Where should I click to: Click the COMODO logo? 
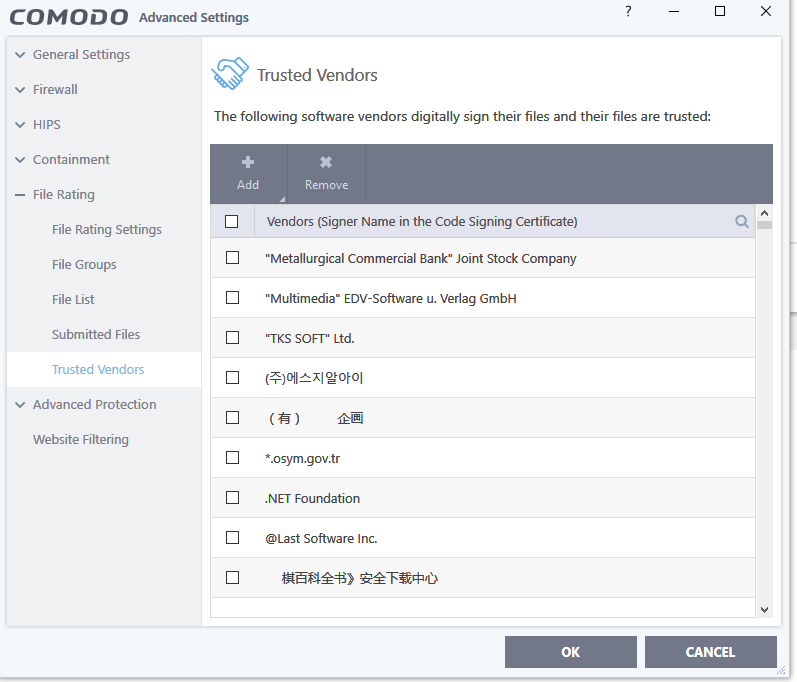69,17
